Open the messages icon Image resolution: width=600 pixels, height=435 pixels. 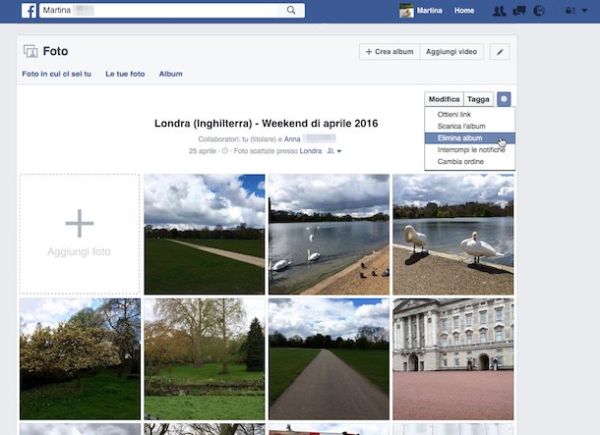(x=519, y=11)
